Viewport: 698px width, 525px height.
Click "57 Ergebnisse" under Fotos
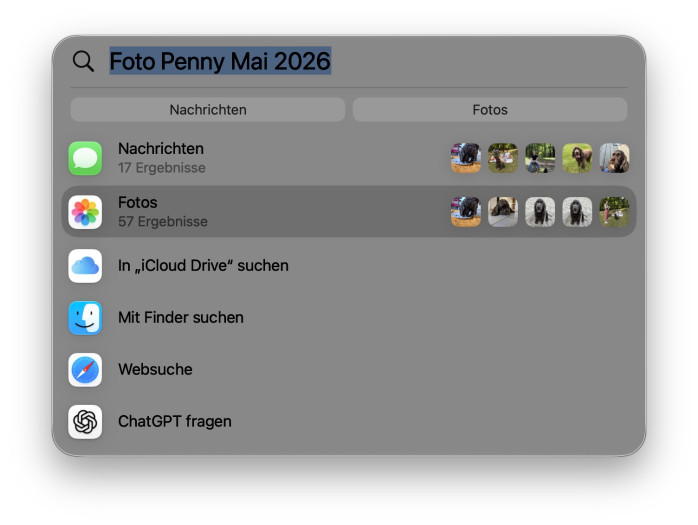(x=162, y=222)
